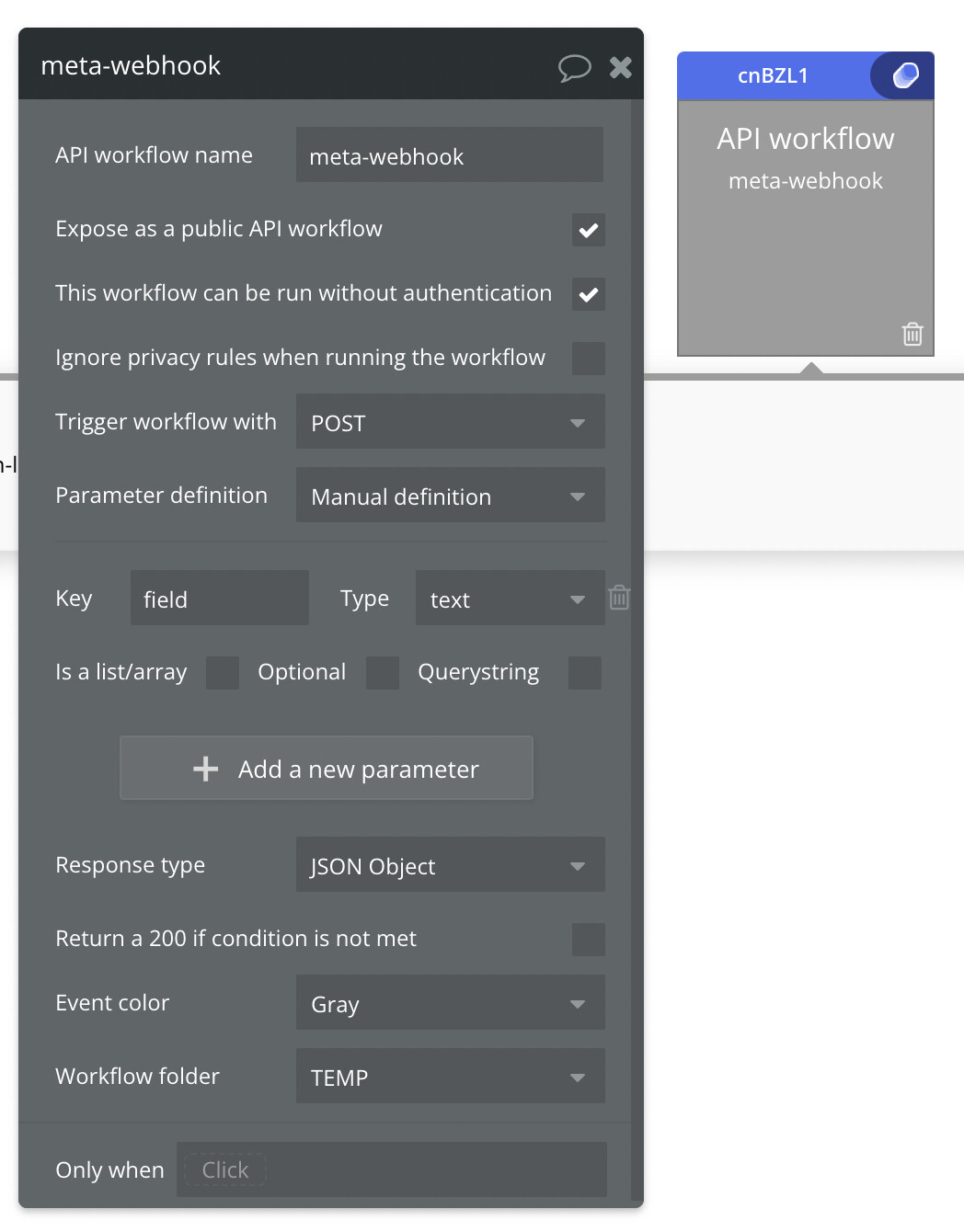
Task: Close the meta-webhook property panel
Action: click(621, 67)
